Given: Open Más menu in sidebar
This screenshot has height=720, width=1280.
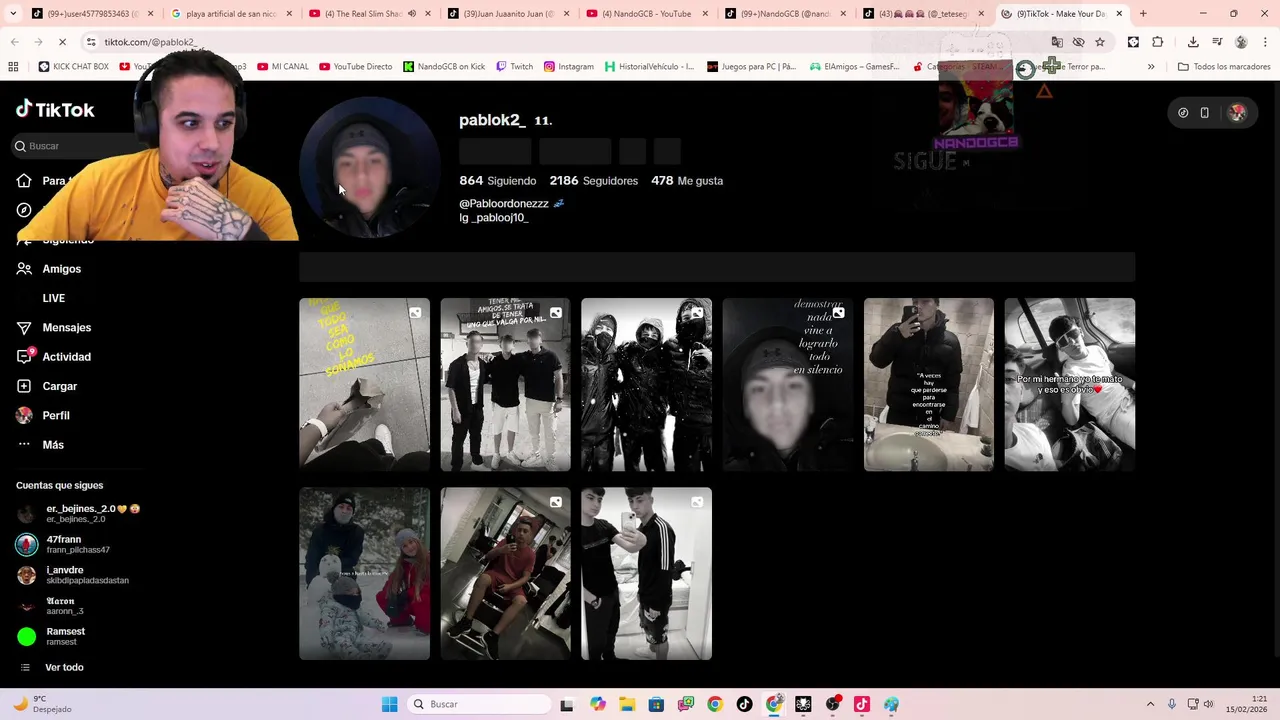Looking at the screenshot, I should click(40, 445).
